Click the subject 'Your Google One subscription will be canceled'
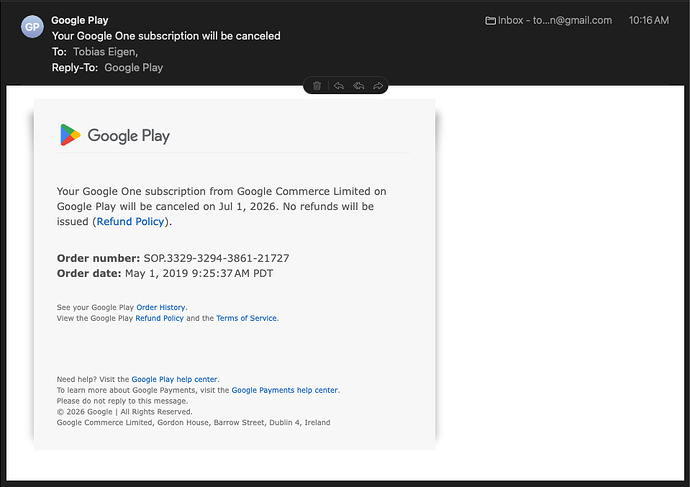 click(166, 36)
